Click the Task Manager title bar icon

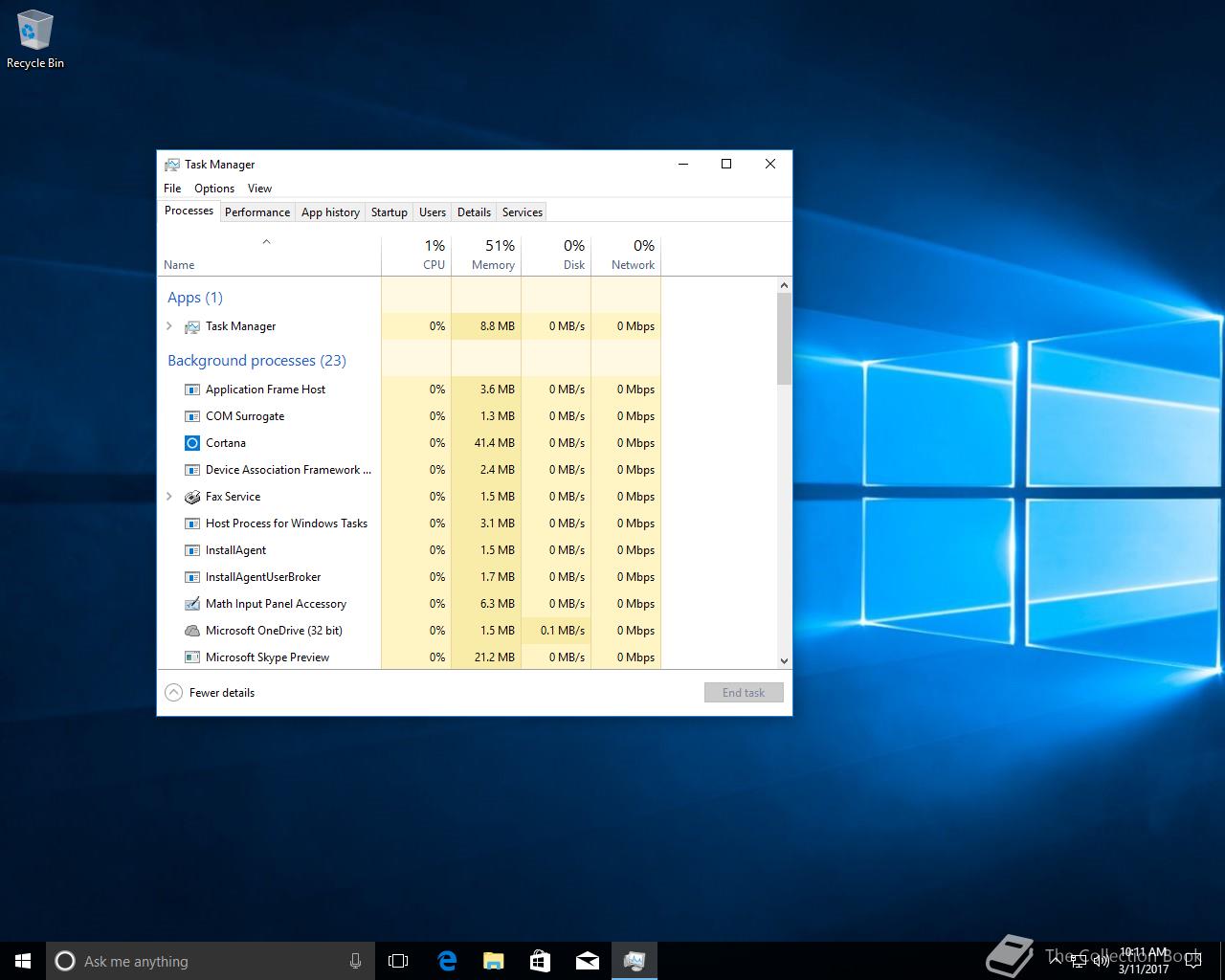(x=172, y=165)
